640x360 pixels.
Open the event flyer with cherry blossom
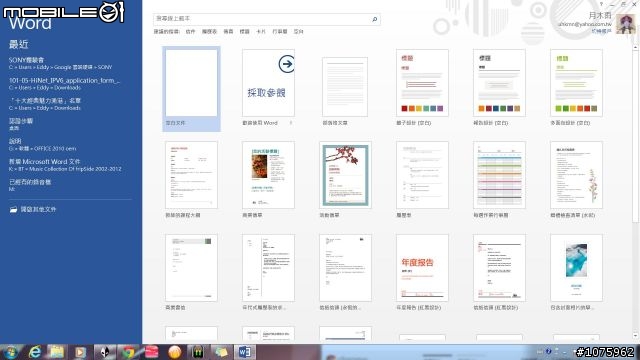[345, 175]
